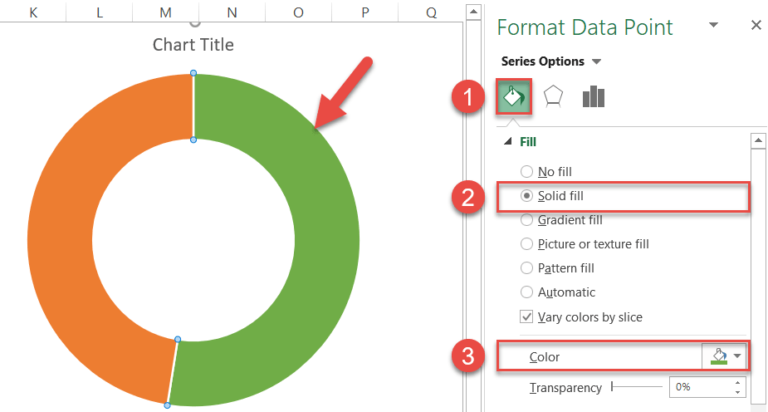
Task: Select the Solid fill option
Action: [526, 196]
